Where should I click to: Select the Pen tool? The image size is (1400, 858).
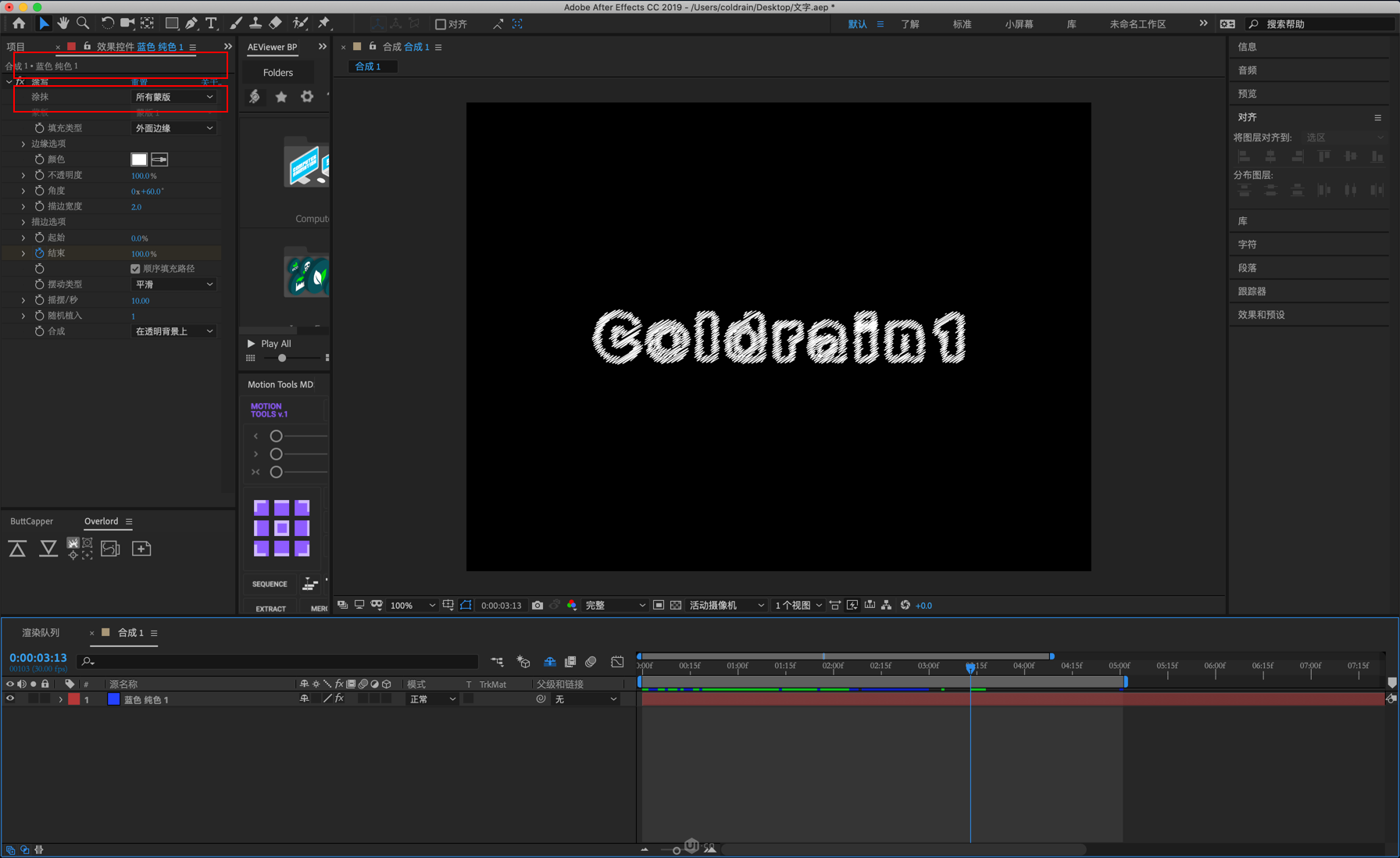(x=191, y=23)
